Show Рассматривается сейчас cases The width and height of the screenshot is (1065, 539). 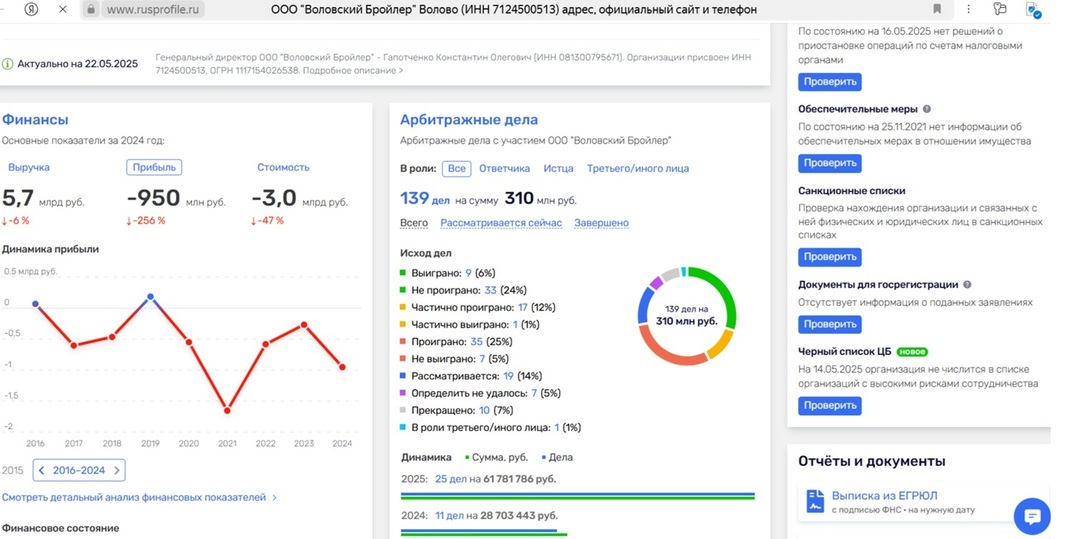501,223
